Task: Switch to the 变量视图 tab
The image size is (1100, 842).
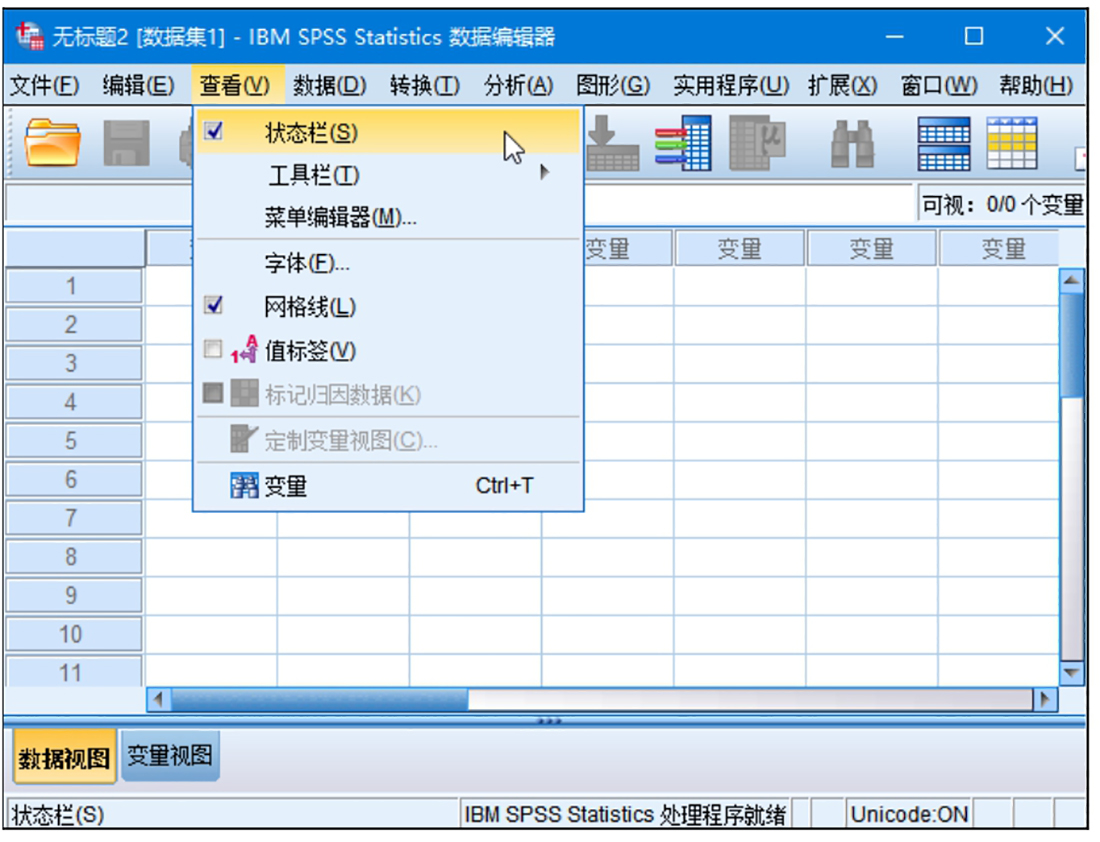Action: point(170,756)
